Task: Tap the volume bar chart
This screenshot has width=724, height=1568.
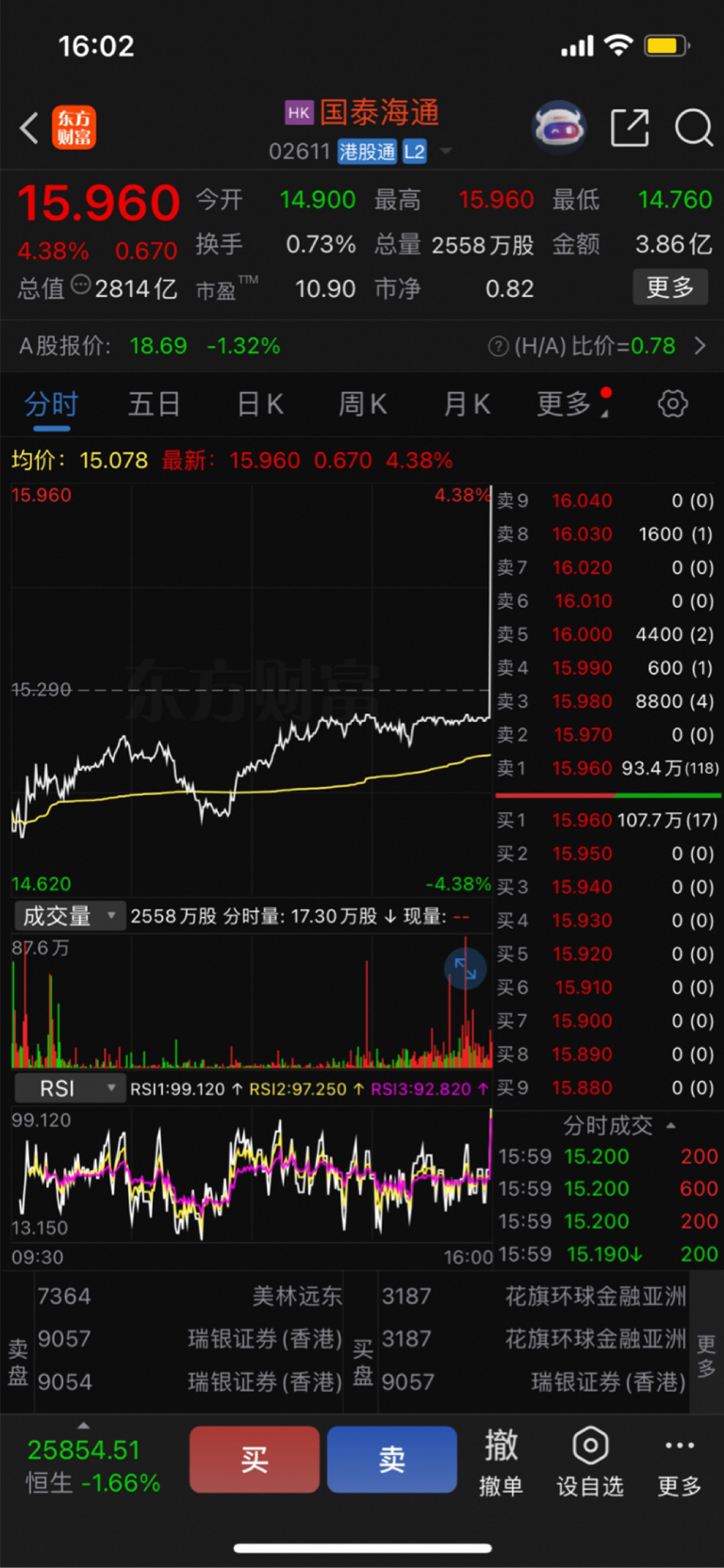Action: (x=251, y=1001)
